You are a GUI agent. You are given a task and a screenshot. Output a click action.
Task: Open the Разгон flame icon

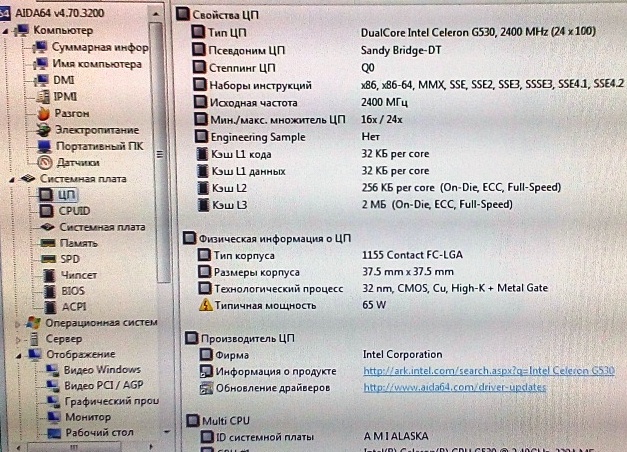click(43, 114)
